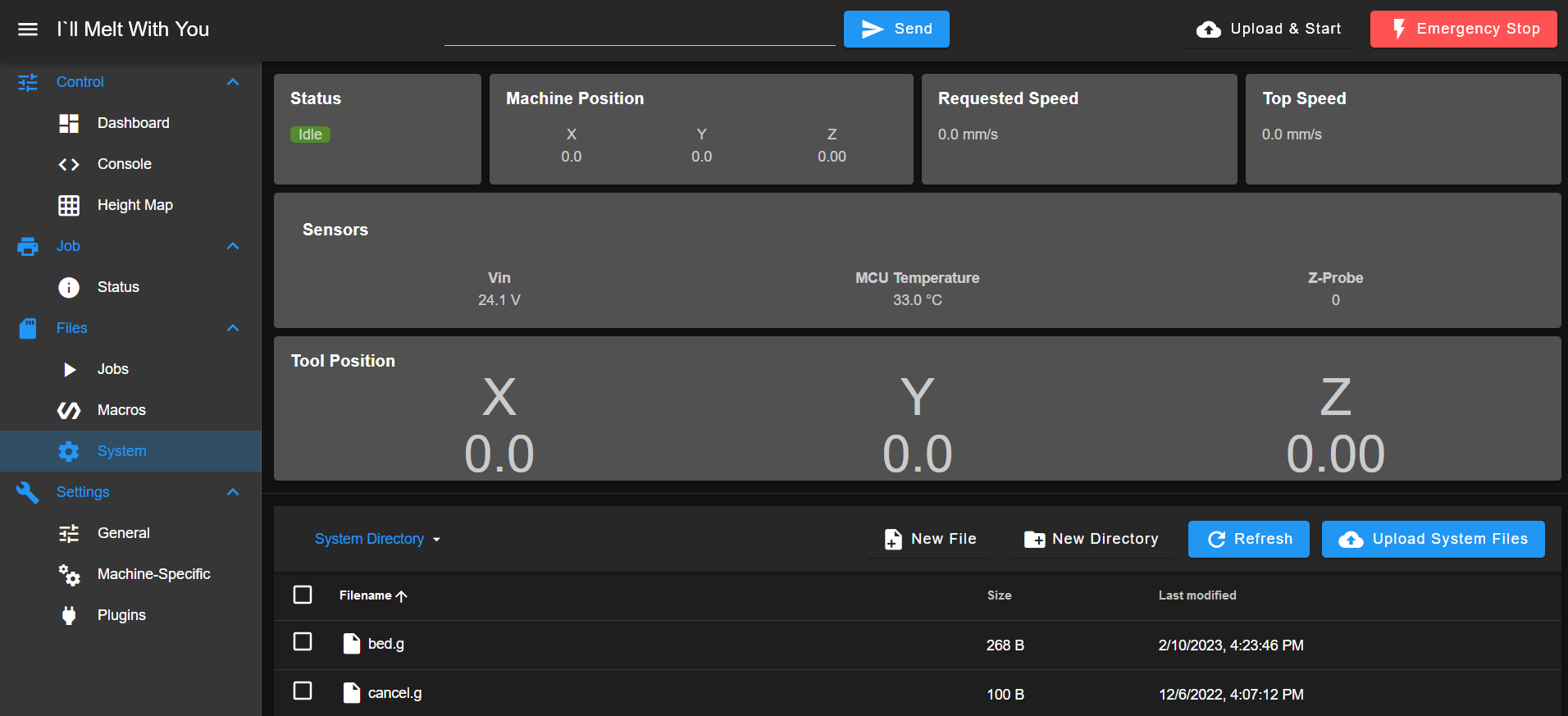
Task: Click the Console code brackets icon
Action: click(69, 164)
